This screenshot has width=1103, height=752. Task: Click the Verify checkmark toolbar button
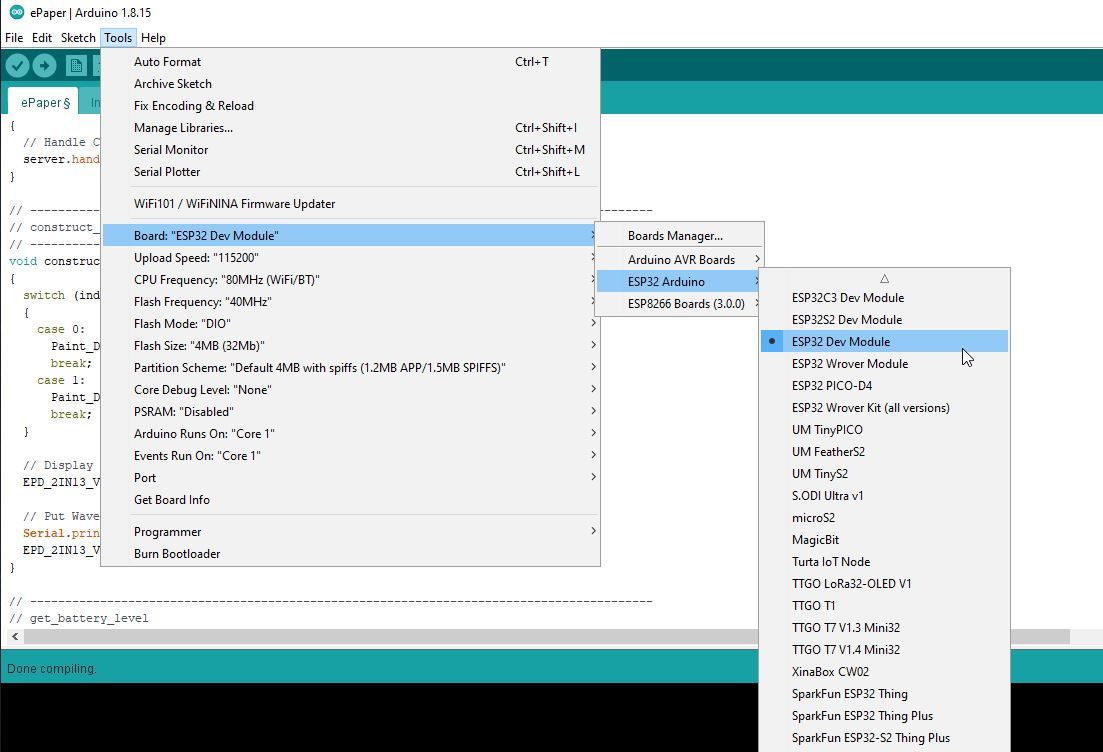pos(17,66)
